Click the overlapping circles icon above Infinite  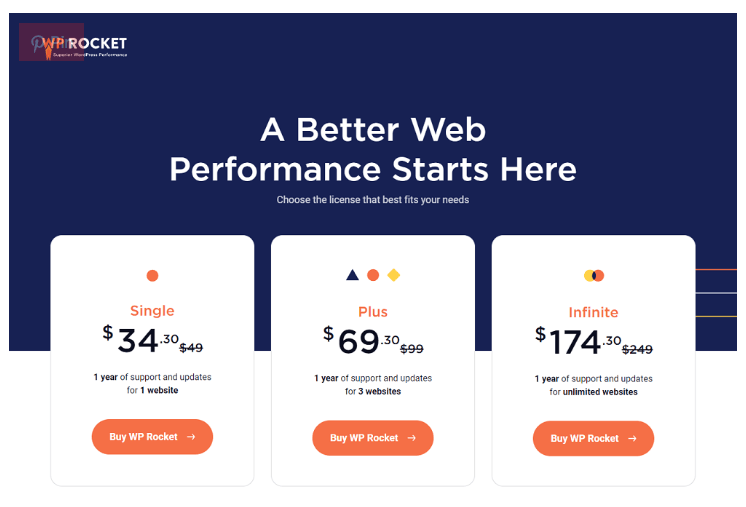[594, 275]
